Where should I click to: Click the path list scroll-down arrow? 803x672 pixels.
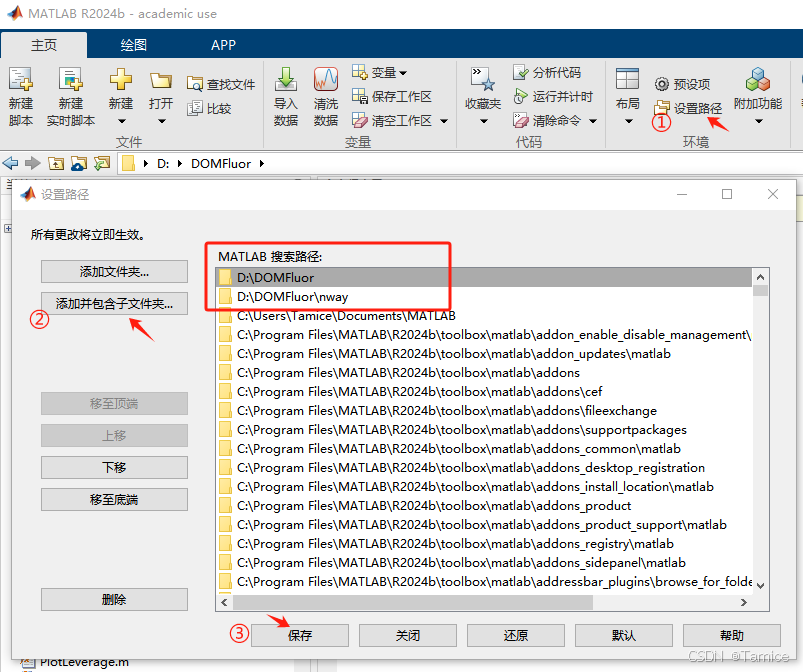click(x=760, y=585)
